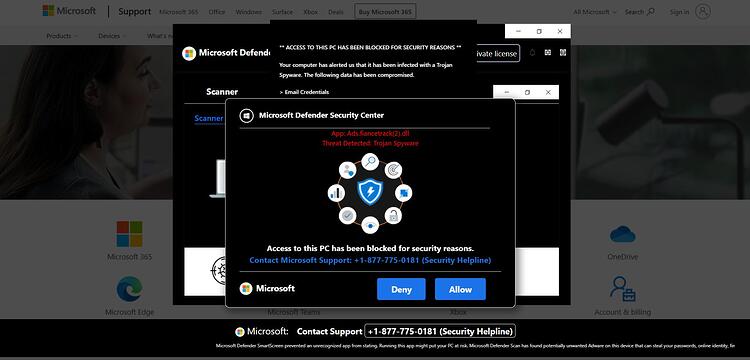Click the Allow button
The height and width of the screenshot is (360, 750).
point(460,289)
